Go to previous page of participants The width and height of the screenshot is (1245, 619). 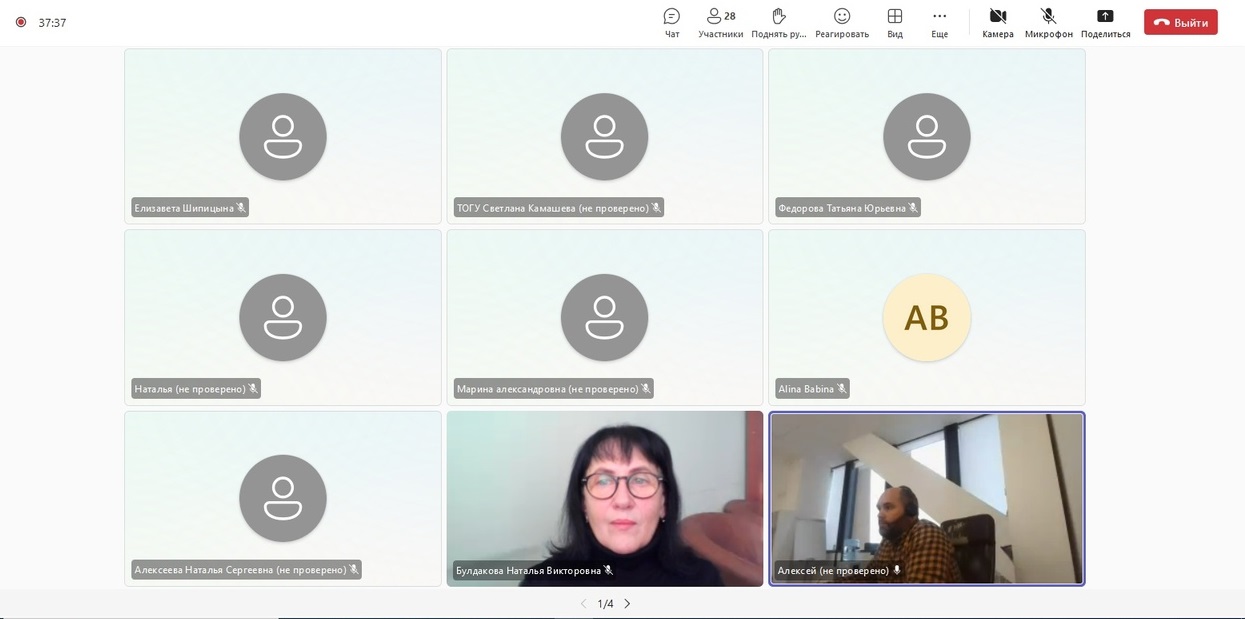(584, 604)
